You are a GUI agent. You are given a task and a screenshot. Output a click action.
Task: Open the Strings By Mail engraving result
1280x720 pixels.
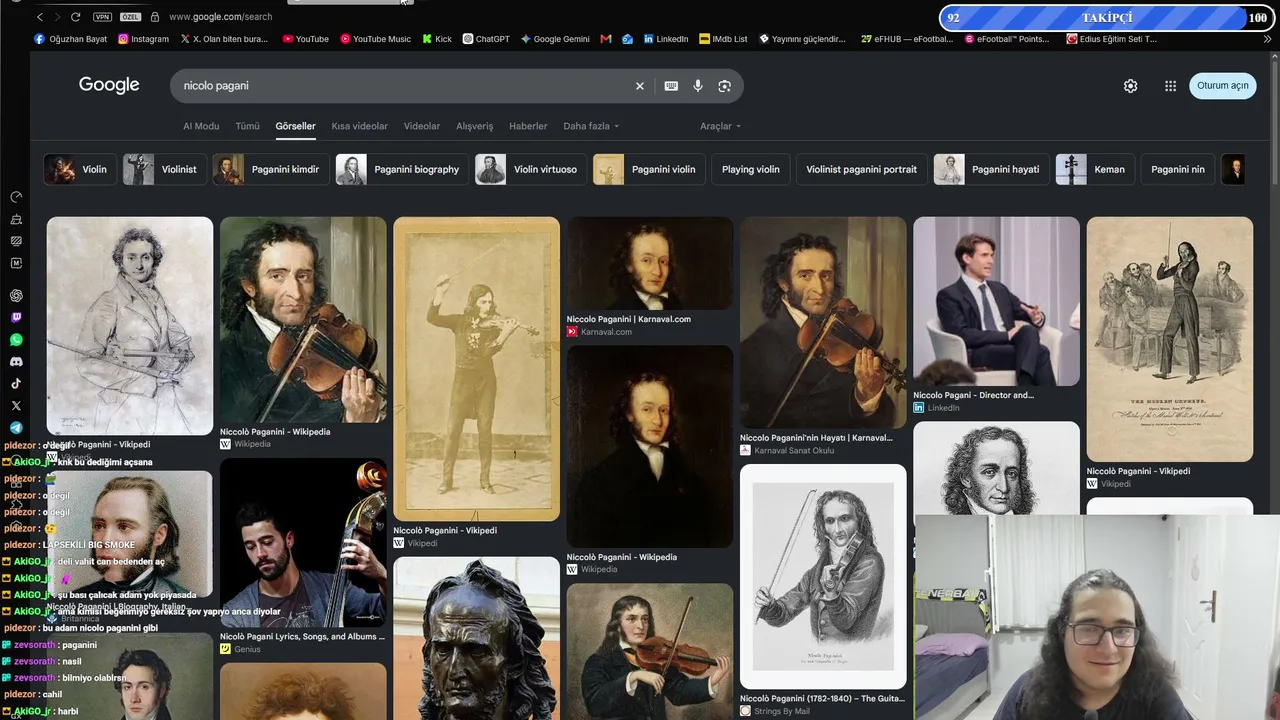pyautogui.click(x=823, y=577)
